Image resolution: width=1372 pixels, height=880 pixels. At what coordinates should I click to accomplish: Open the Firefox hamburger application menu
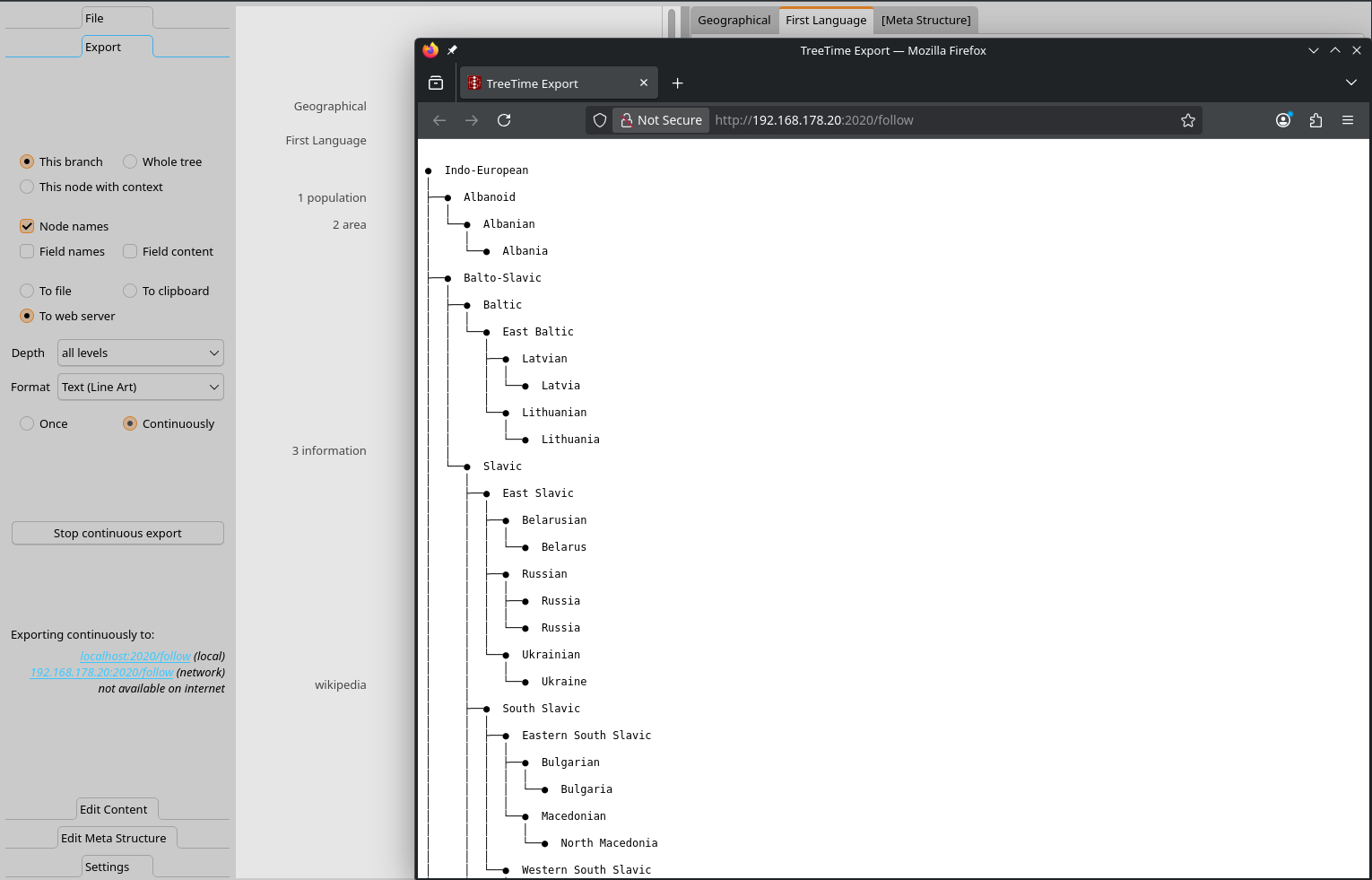click(1348, 120)
